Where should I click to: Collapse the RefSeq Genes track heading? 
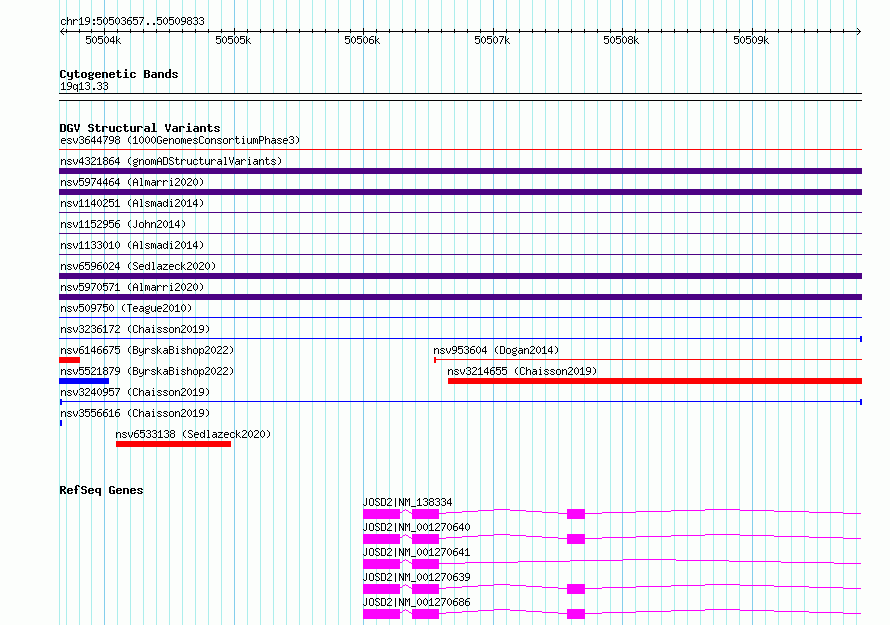tap(101, 490)
